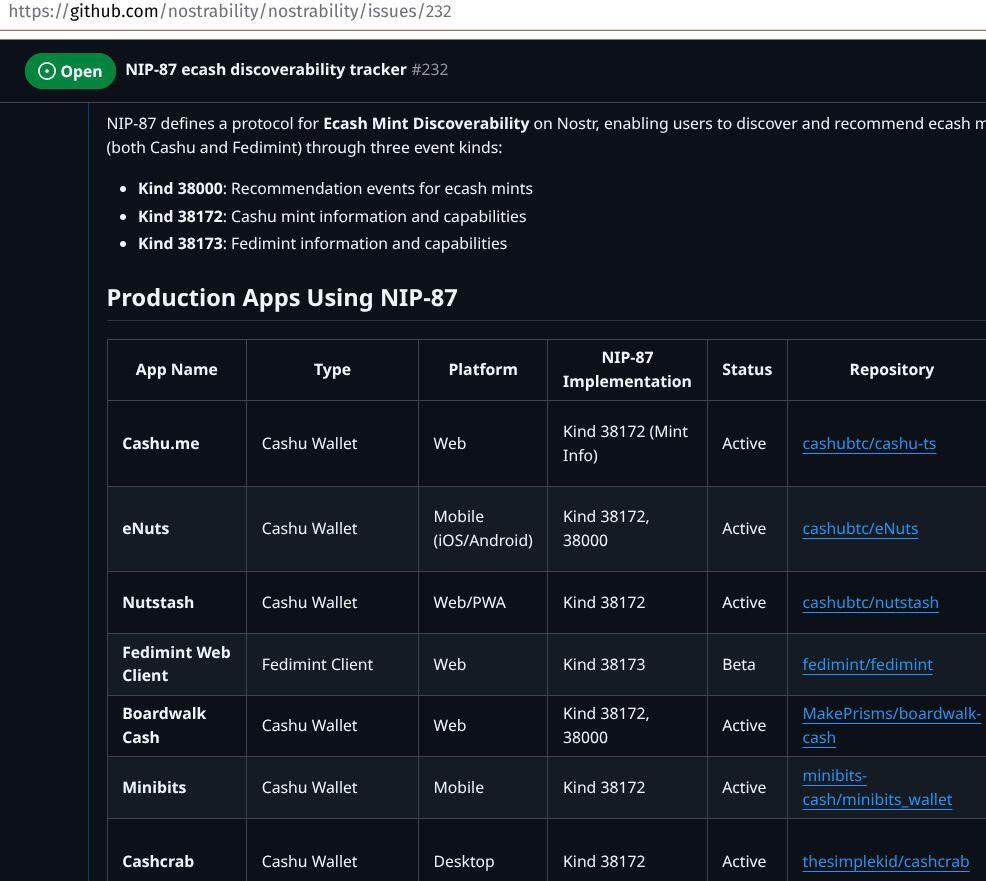The width and height of the screenshot is (986, 881).
Task: Open the cashubtc/cashu-ts repository link
Action: click(869, 443)
